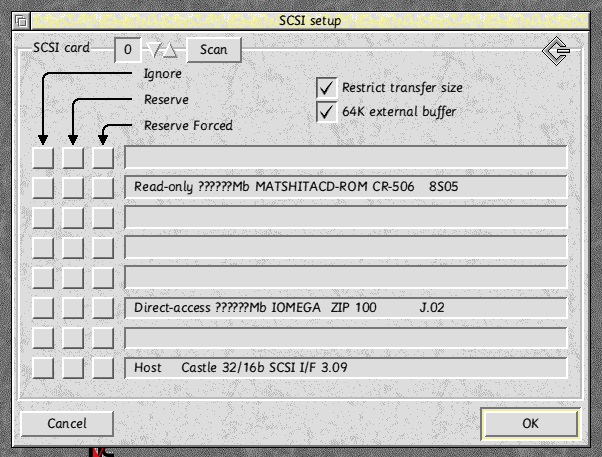Tick Ignore box for Host Castle row

43,368
